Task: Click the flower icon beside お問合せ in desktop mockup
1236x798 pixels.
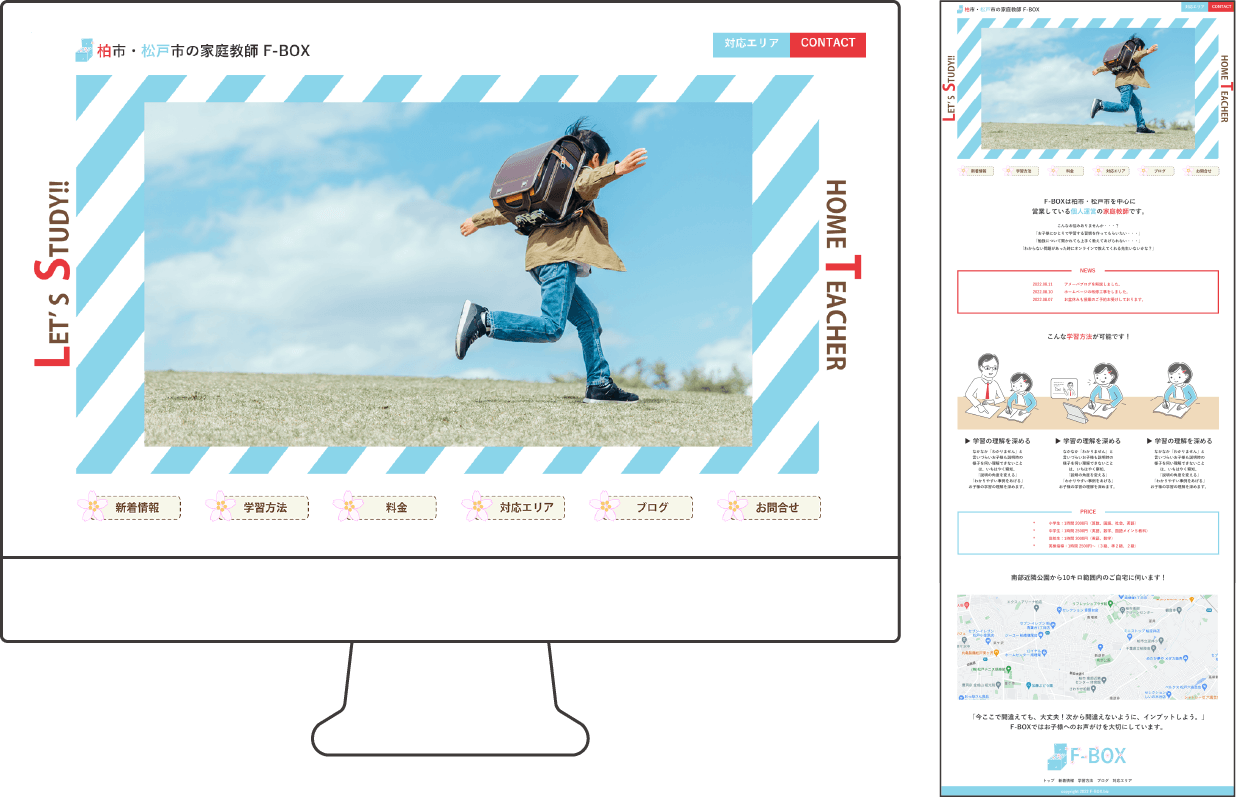Action: 732,506
